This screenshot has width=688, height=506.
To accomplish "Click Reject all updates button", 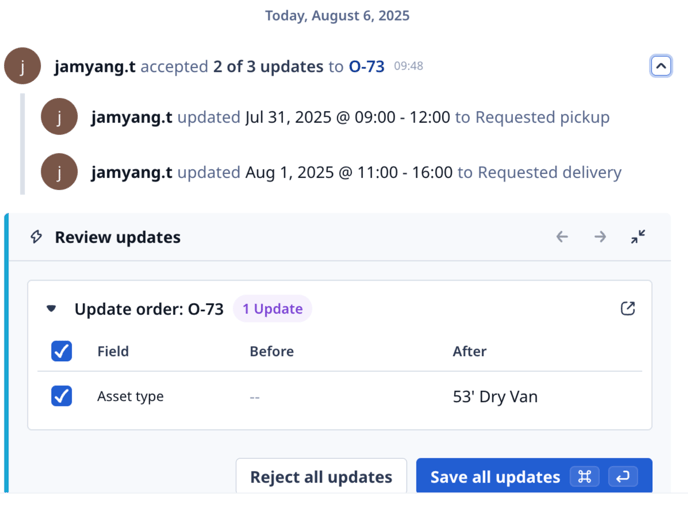I will click(x=321, y=477).
